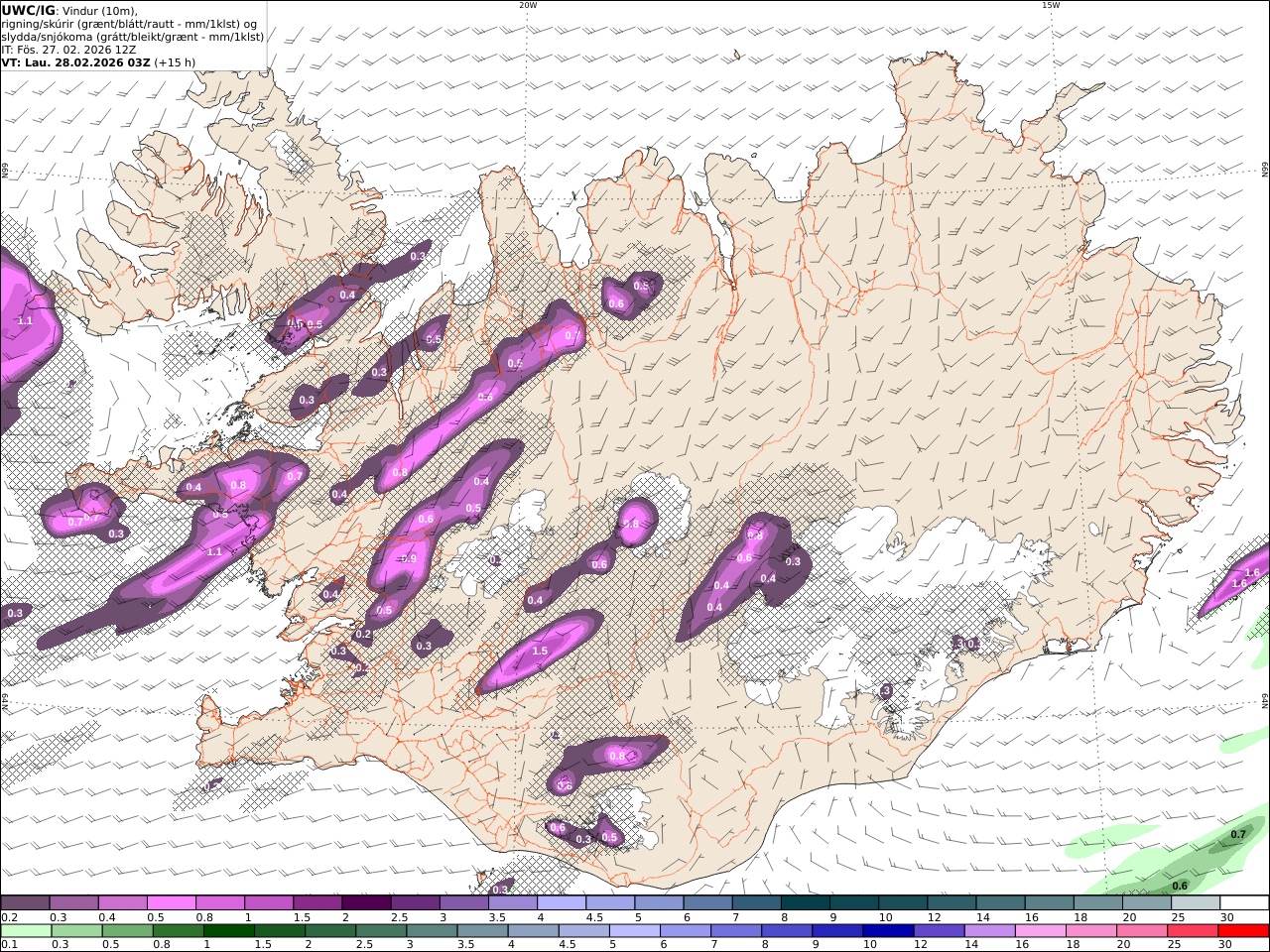Click the light pink swatch above 16 in the rain legend
Viewport: 1270px width, 952px height.
pos(1040,931)
